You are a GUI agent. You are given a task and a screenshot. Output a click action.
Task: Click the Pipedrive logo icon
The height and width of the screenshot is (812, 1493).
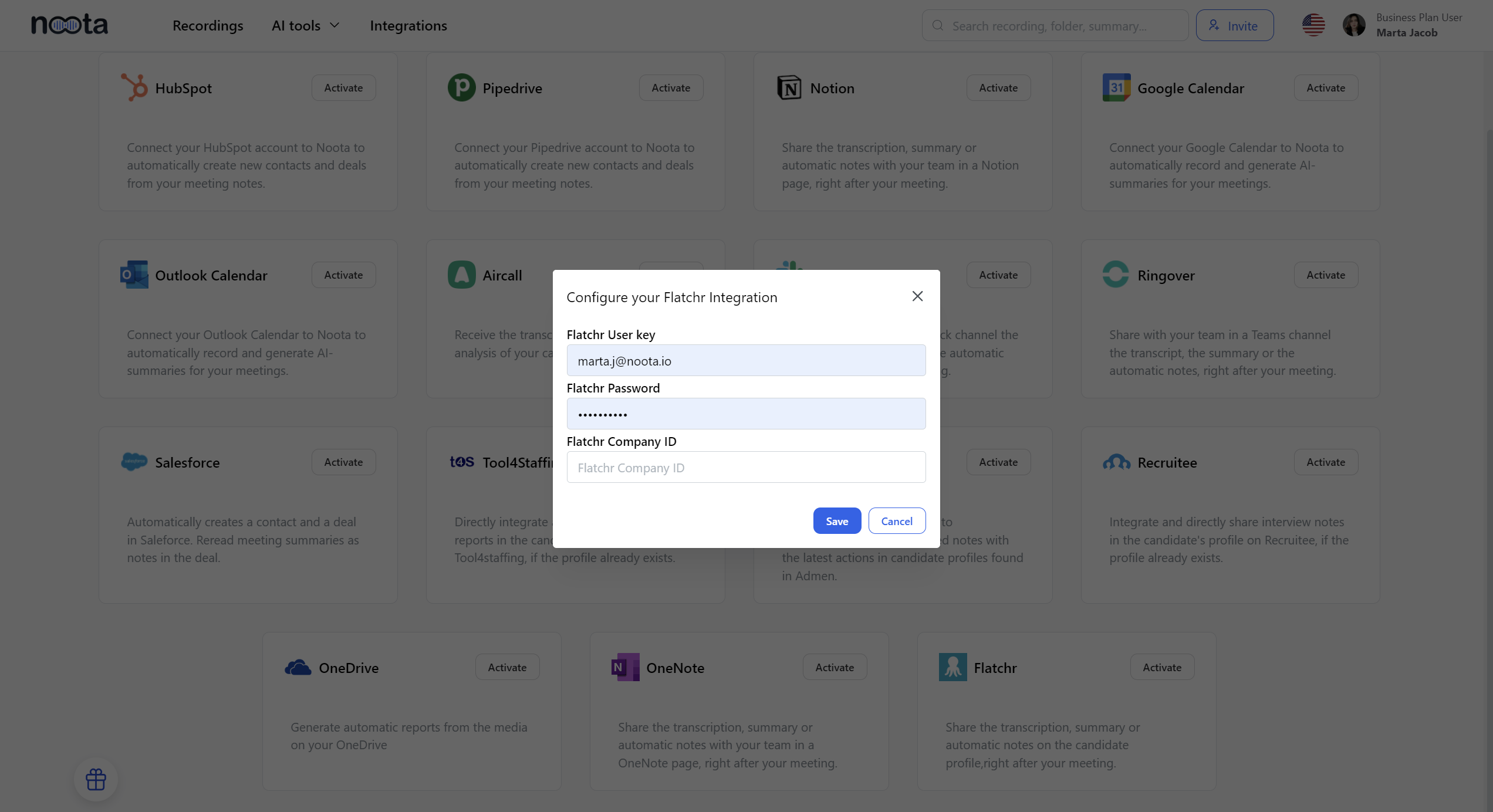click(x=461, y=87)
